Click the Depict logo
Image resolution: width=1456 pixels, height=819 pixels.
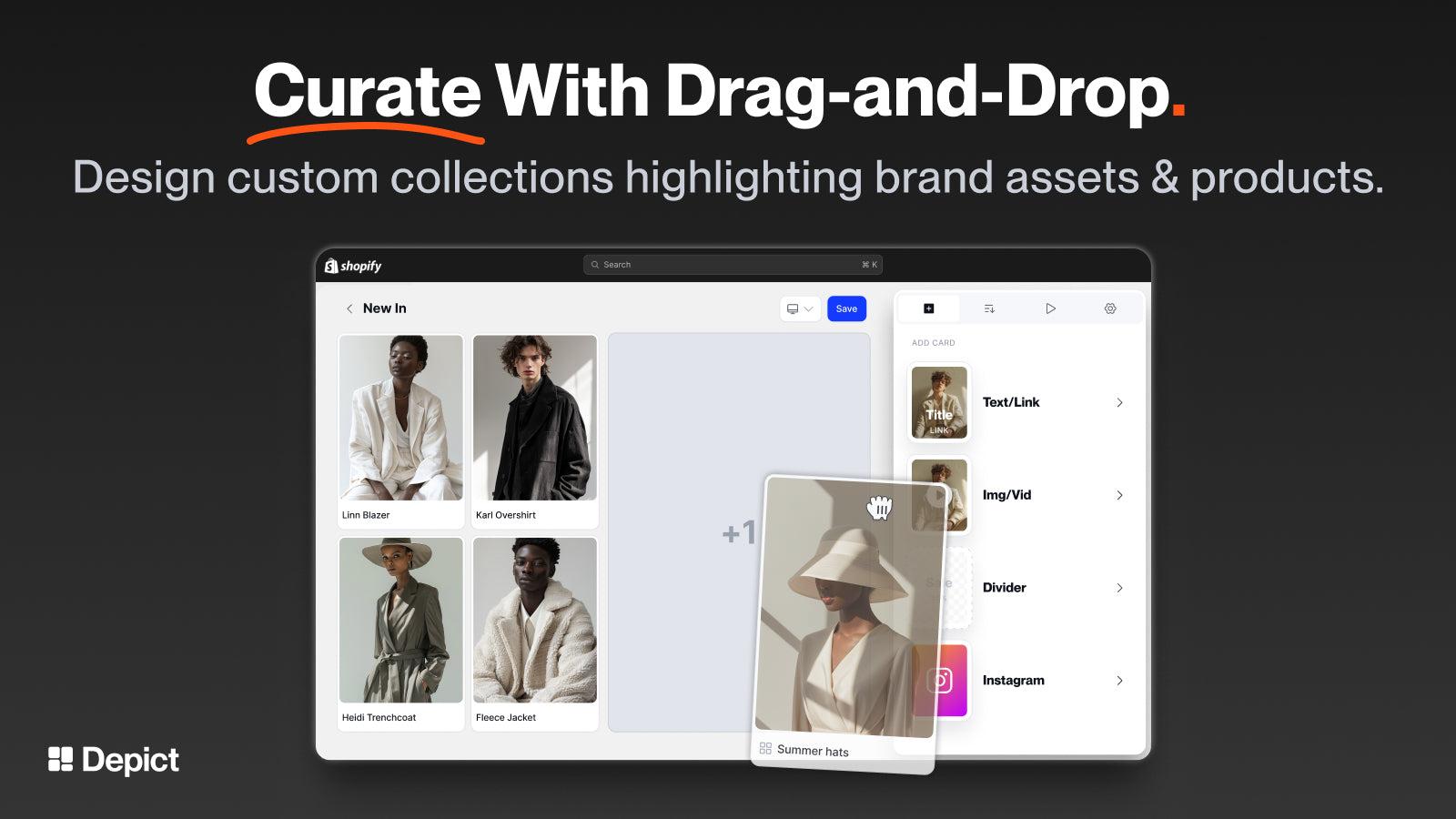[x=113, y=760]
